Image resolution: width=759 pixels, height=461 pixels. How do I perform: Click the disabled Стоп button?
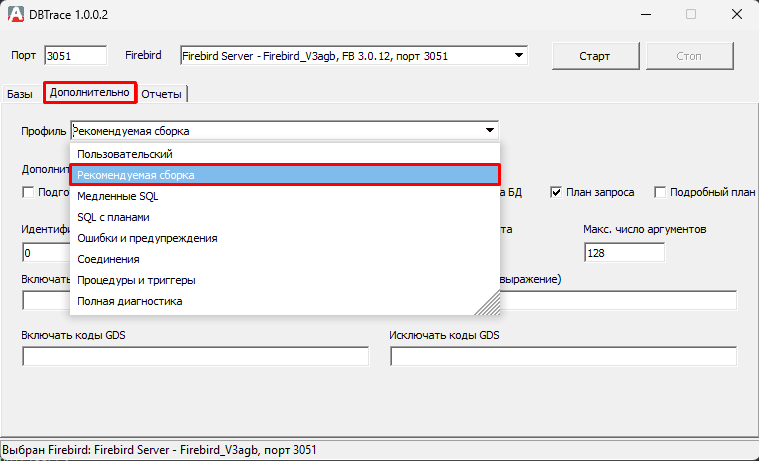pyautogui.click(x=689, y=56)
